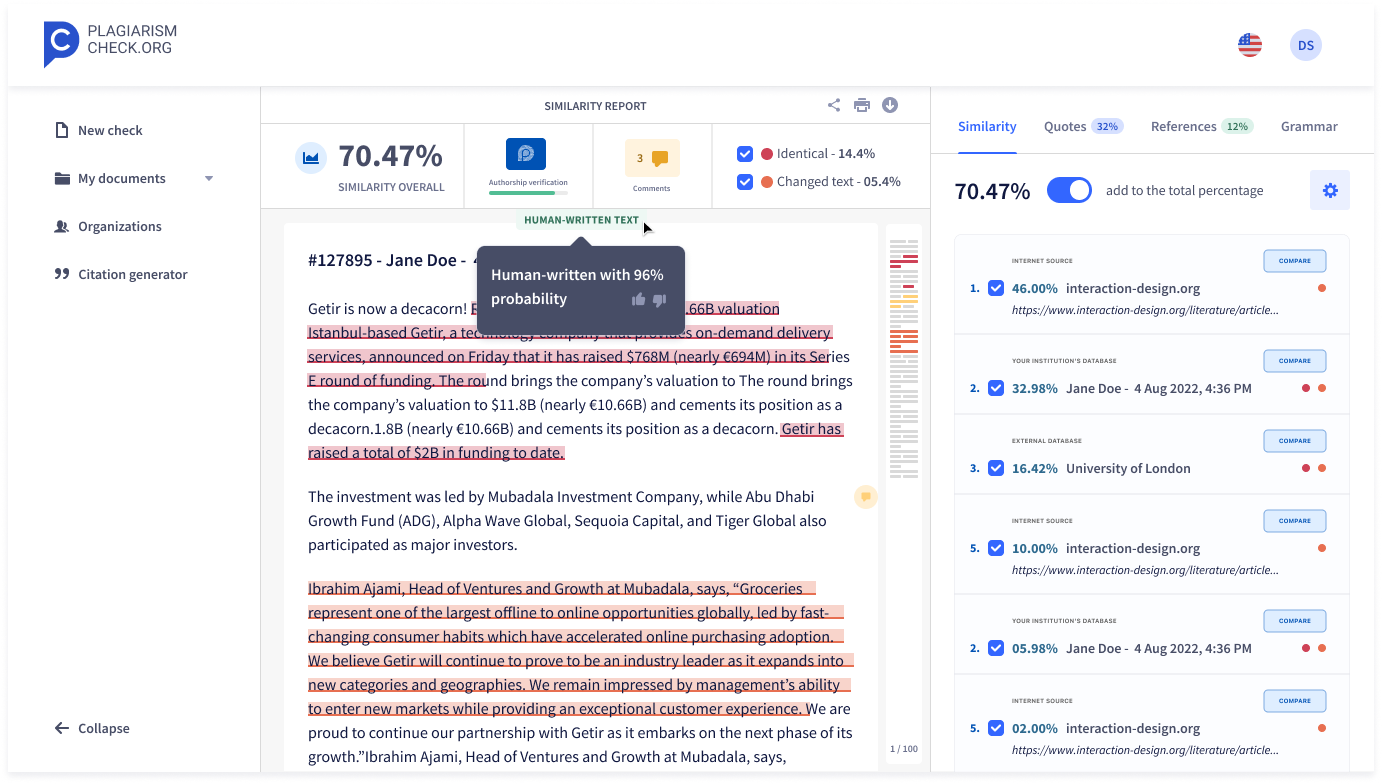
Task: Click the 70.47% similarity overall value
Action: point(390,156)
